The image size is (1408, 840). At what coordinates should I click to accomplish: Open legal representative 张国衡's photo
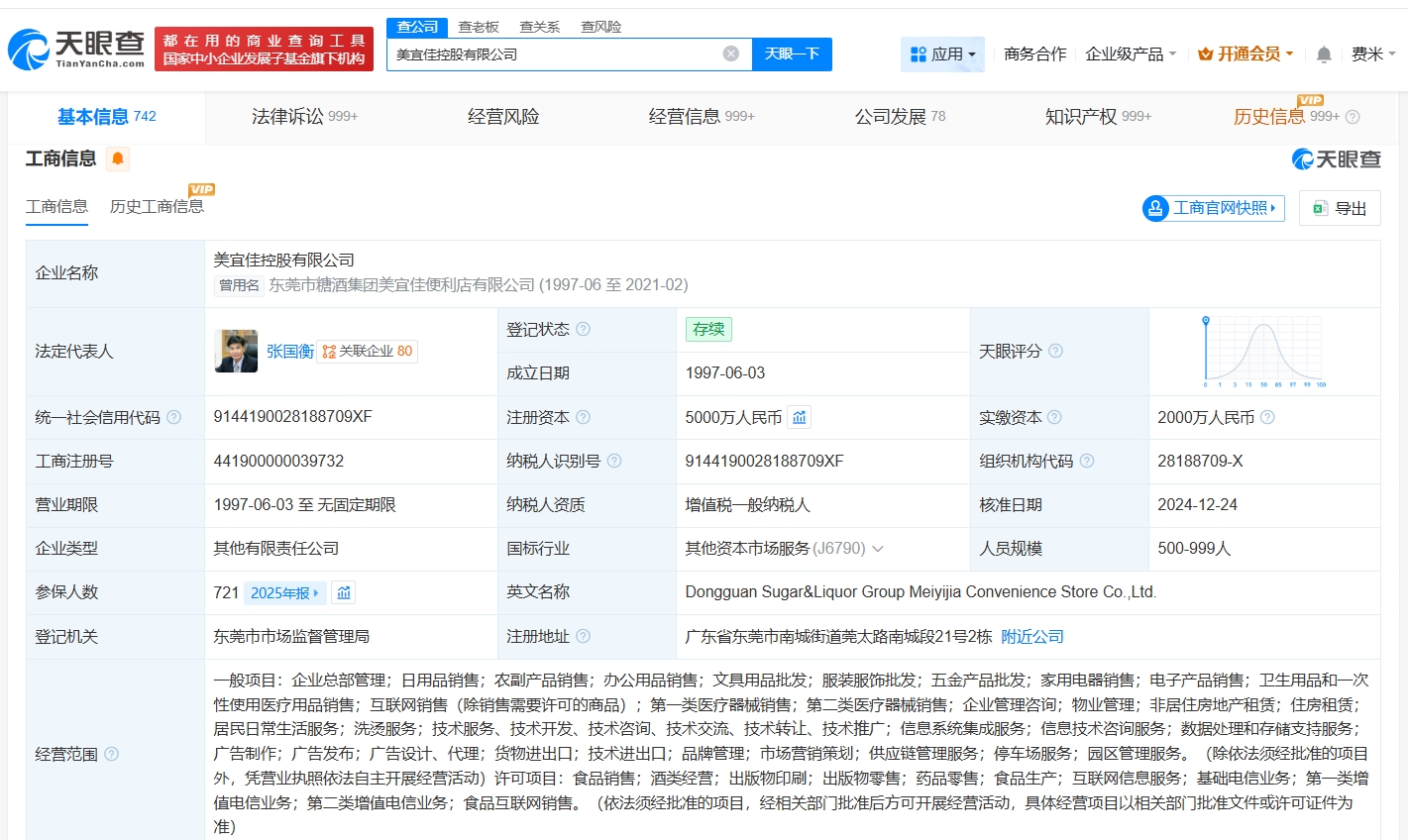click(236, 351)
